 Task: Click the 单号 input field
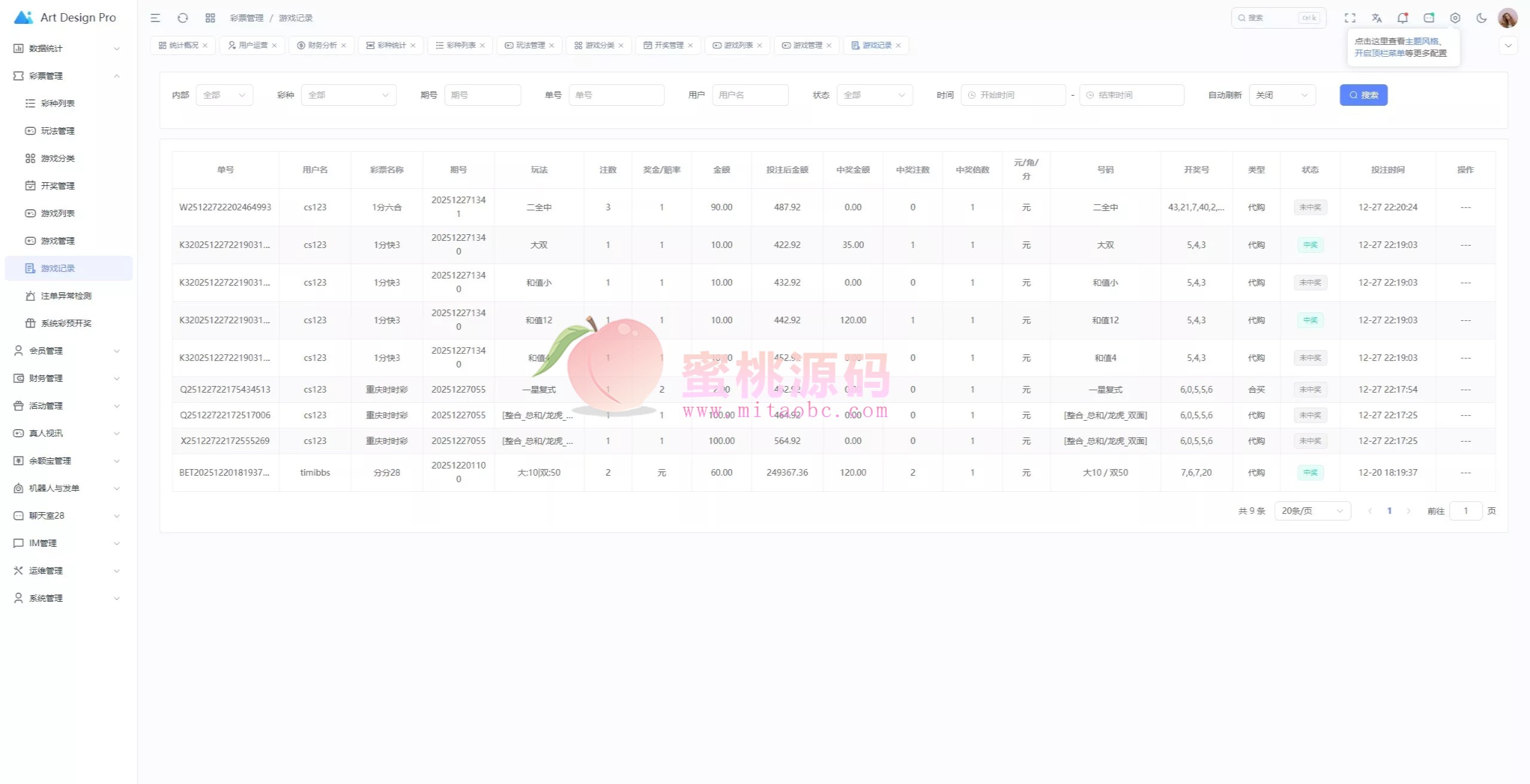click(616, 95)
